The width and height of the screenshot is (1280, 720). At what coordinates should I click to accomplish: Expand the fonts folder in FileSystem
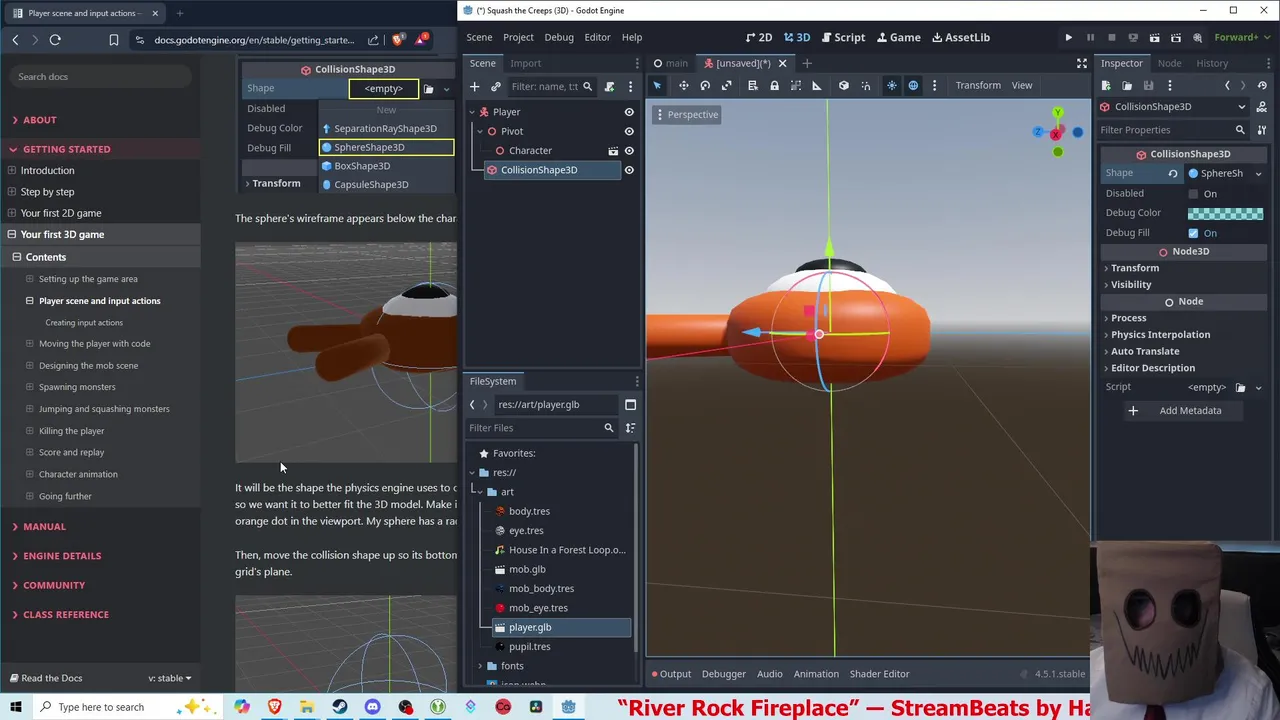[480, 666]
